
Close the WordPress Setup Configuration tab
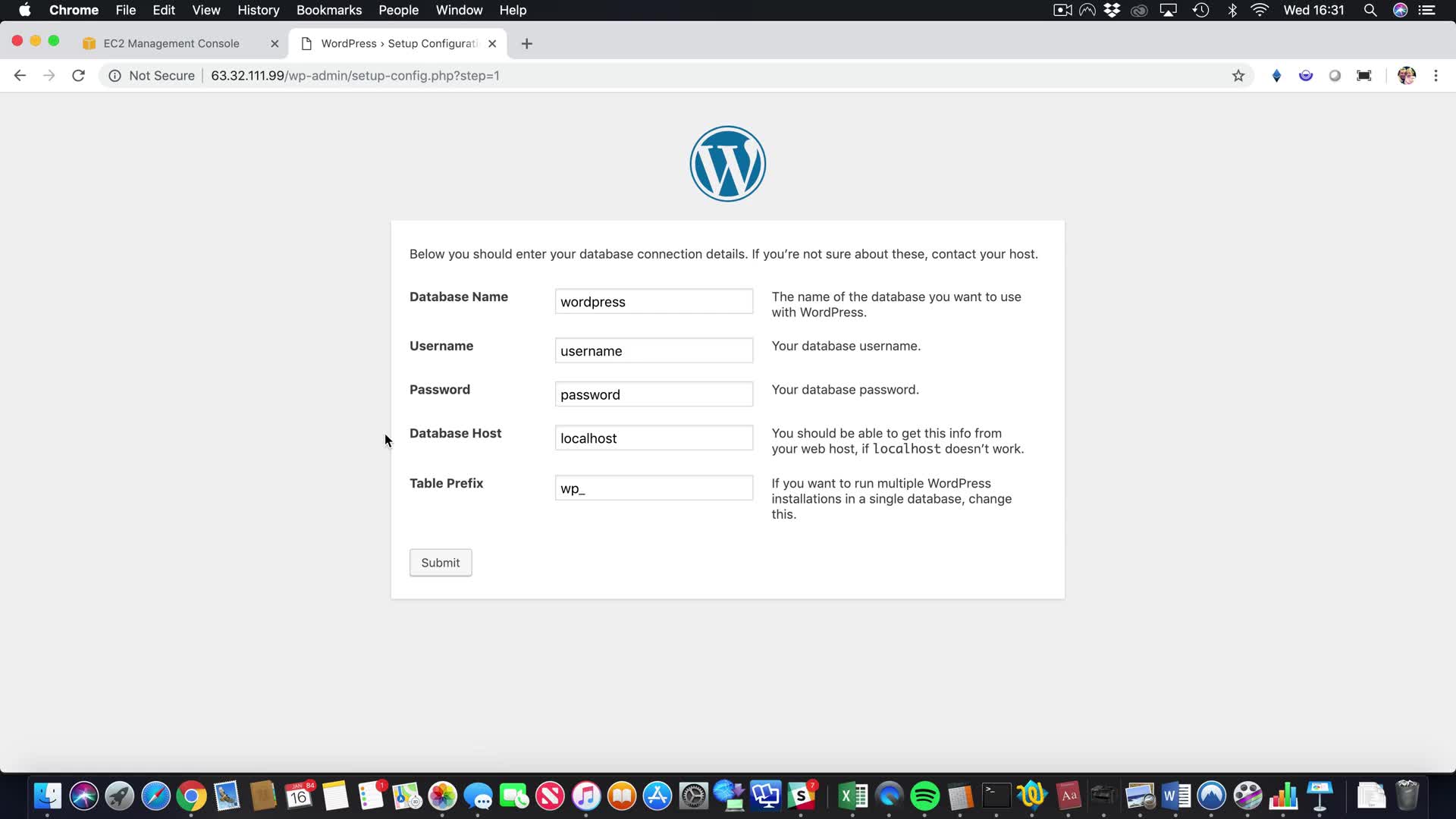tap(492, 44)
